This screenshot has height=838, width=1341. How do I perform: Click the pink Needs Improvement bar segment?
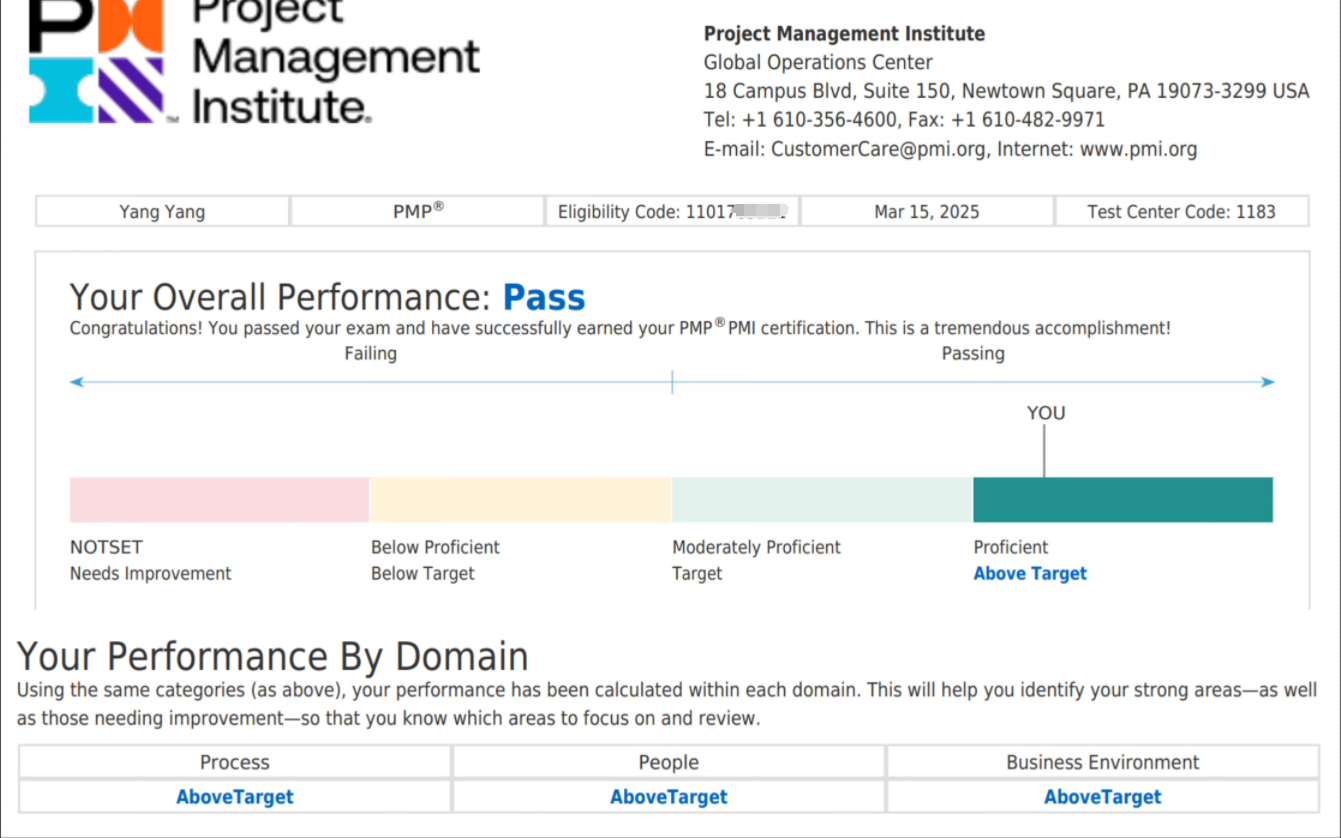point(219,500)
